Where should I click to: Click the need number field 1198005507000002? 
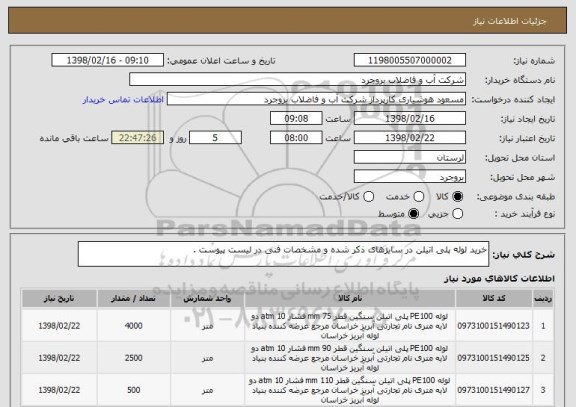pos(410,60)
